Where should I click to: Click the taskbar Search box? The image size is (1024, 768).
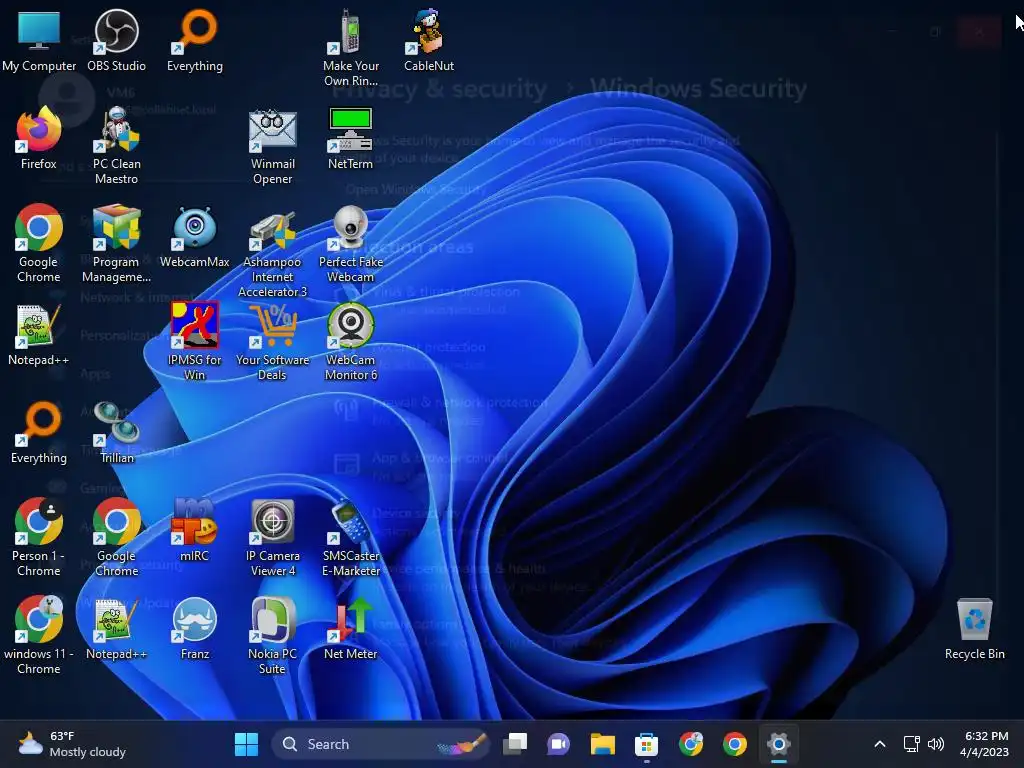click(x=381, y=744)
